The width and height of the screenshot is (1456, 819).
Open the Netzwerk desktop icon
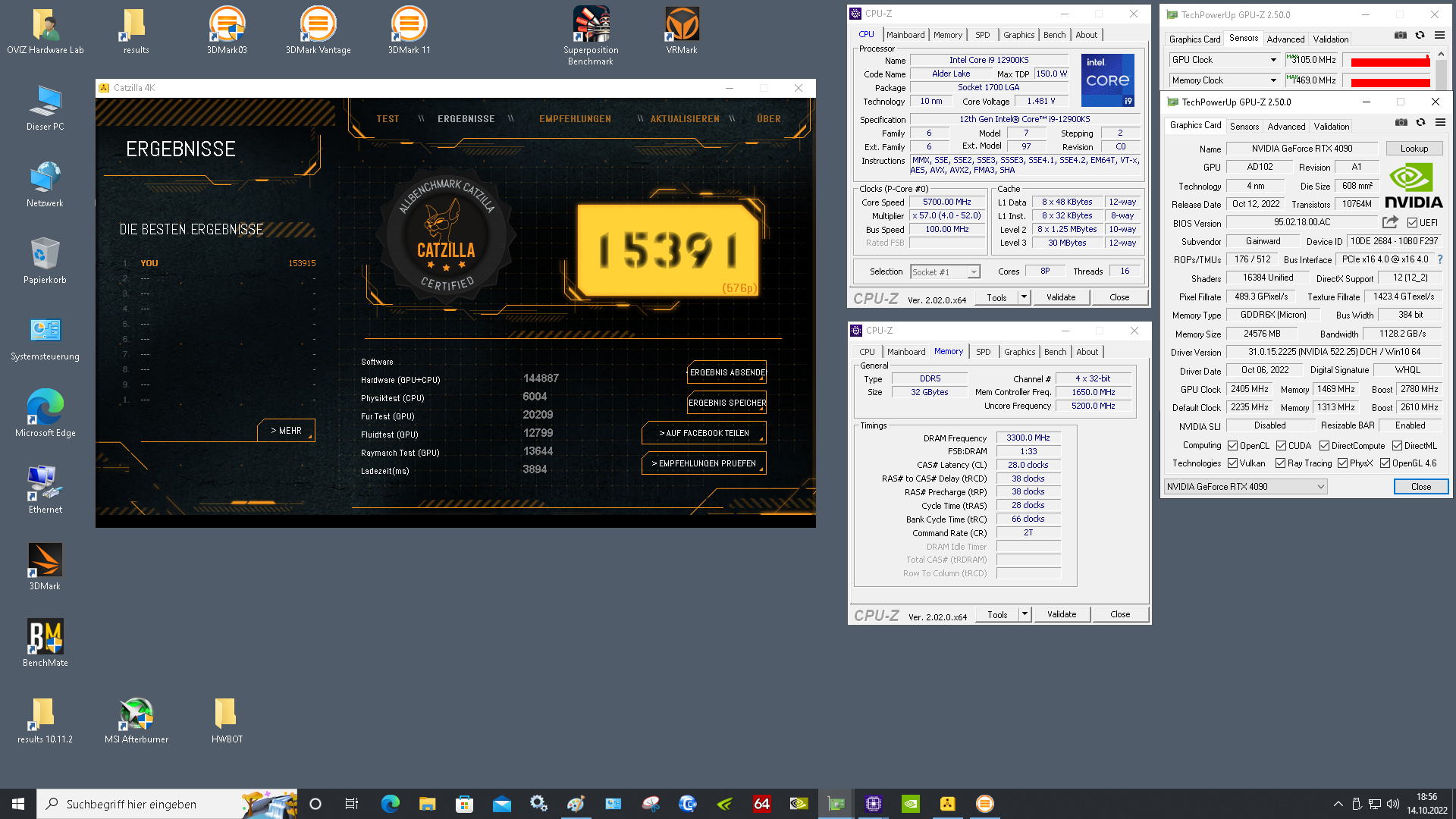[45, 184]
